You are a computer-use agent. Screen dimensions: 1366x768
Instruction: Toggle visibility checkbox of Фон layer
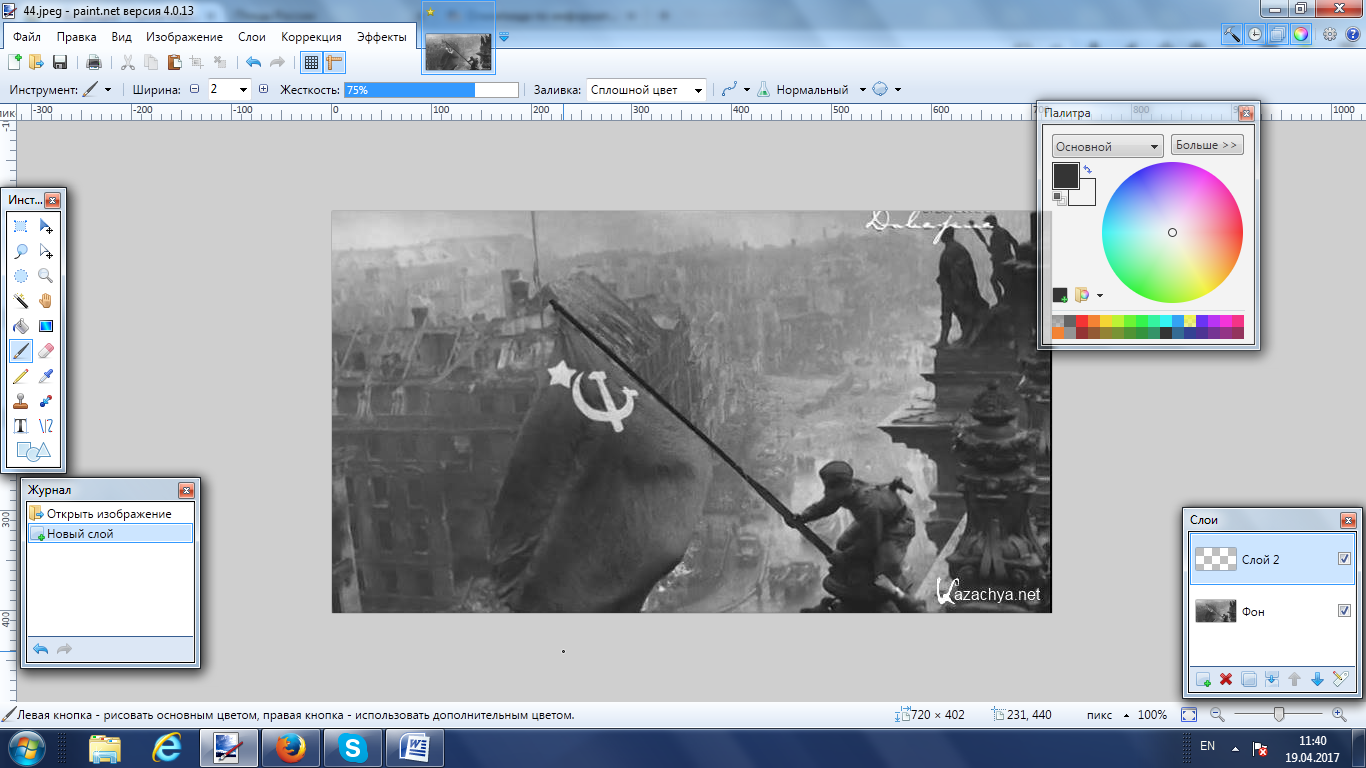1344,610
